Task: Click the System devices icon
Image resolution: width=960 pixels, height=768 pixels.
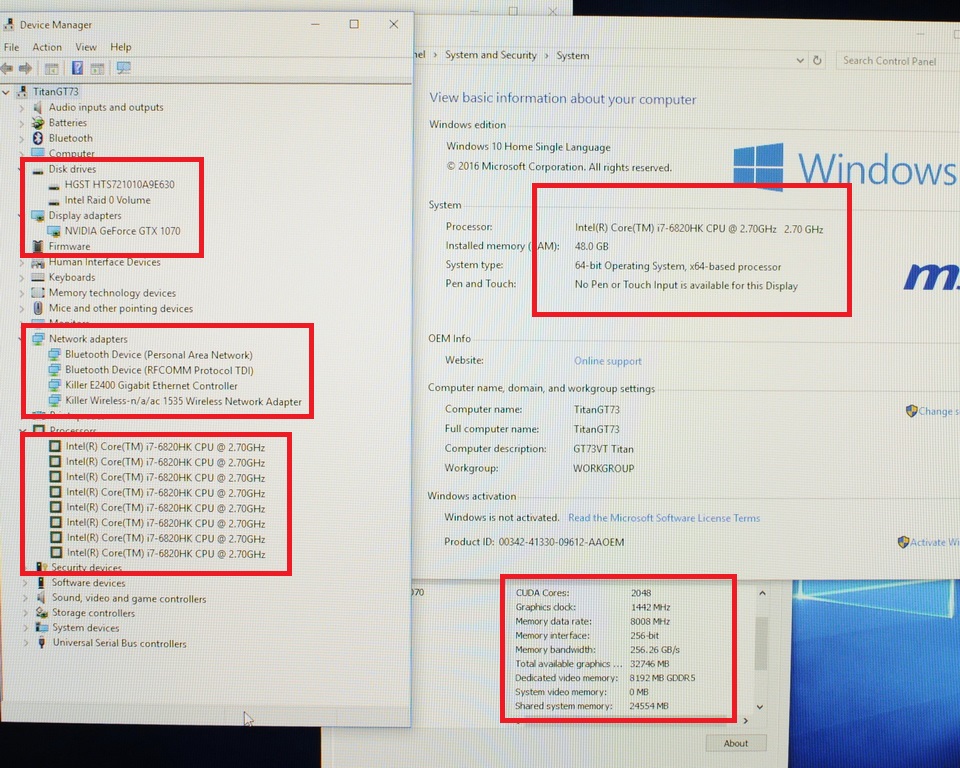Action: tap(42, 627)
